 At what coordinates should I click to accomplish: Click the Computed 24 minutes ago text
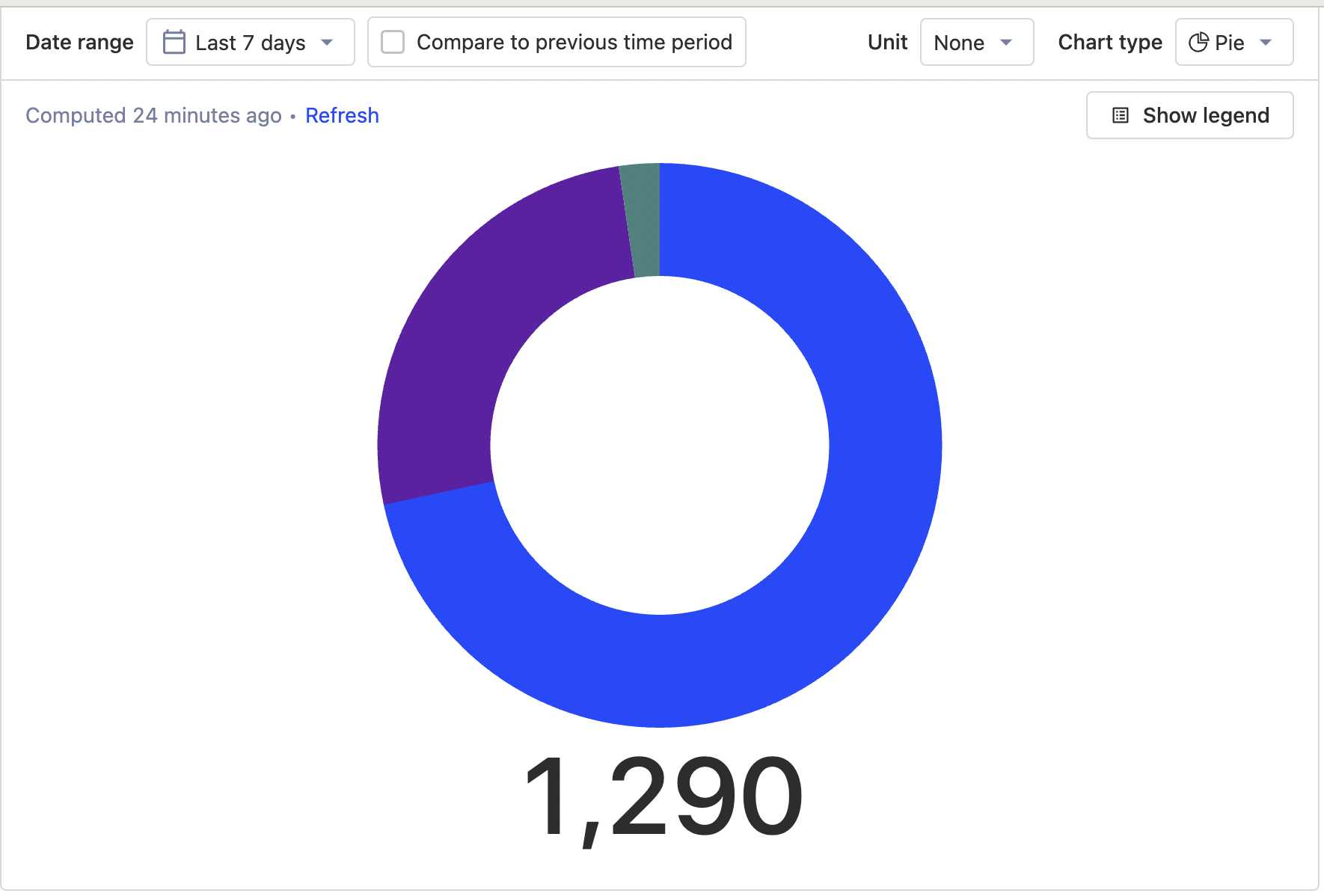153,115
